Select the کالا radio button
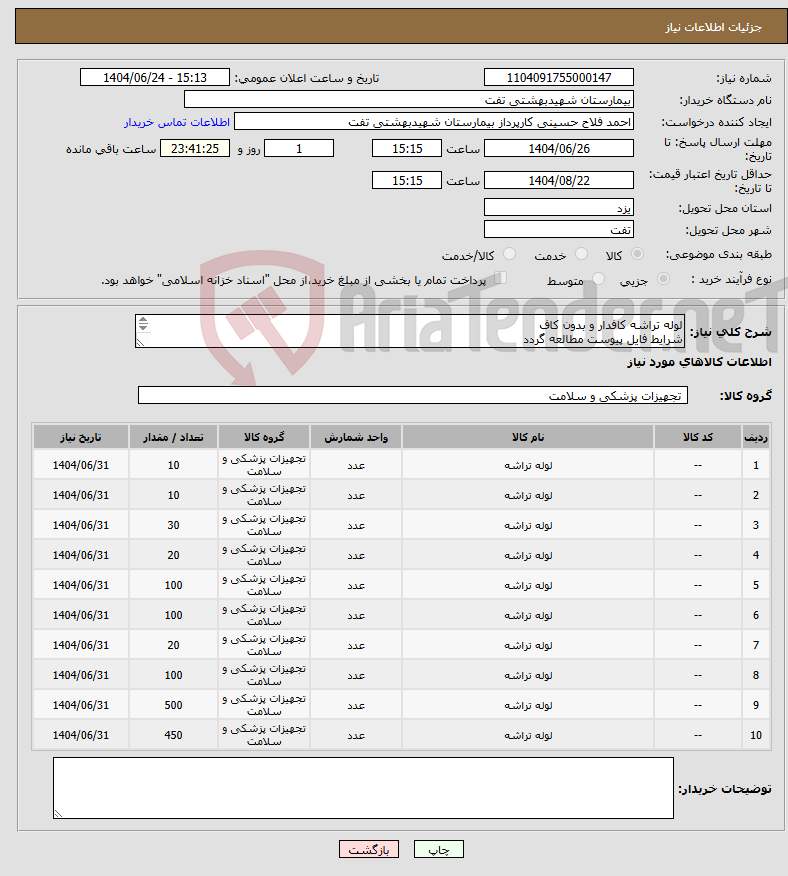 pyautogui.click(x=637, y=254)
